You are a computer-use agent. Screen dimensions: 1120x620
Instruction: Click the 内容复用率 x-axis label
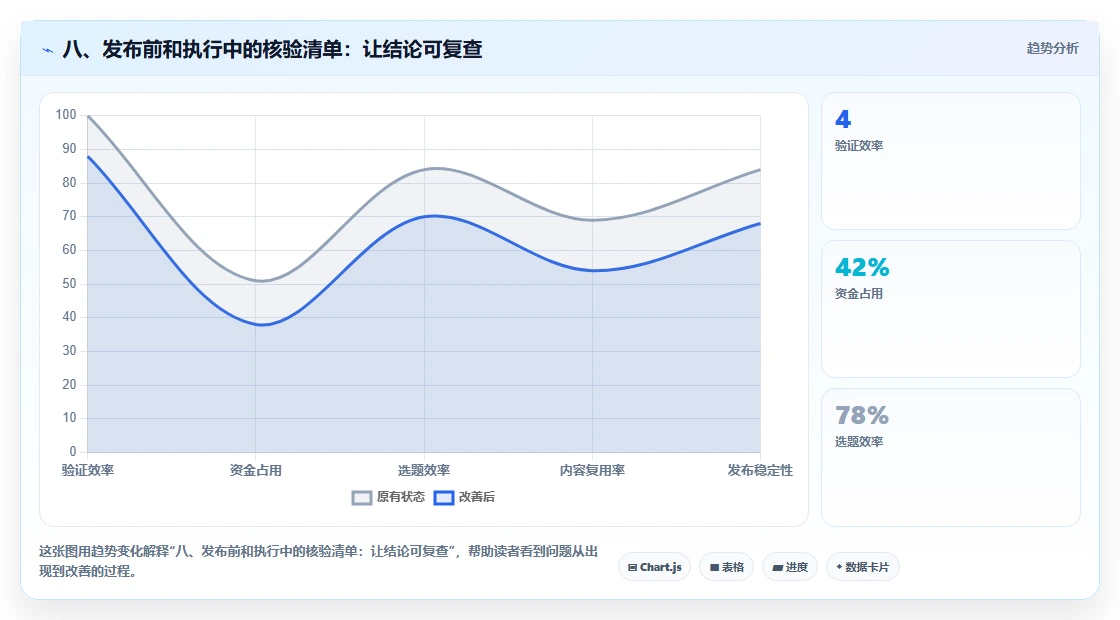pos(592,470)
